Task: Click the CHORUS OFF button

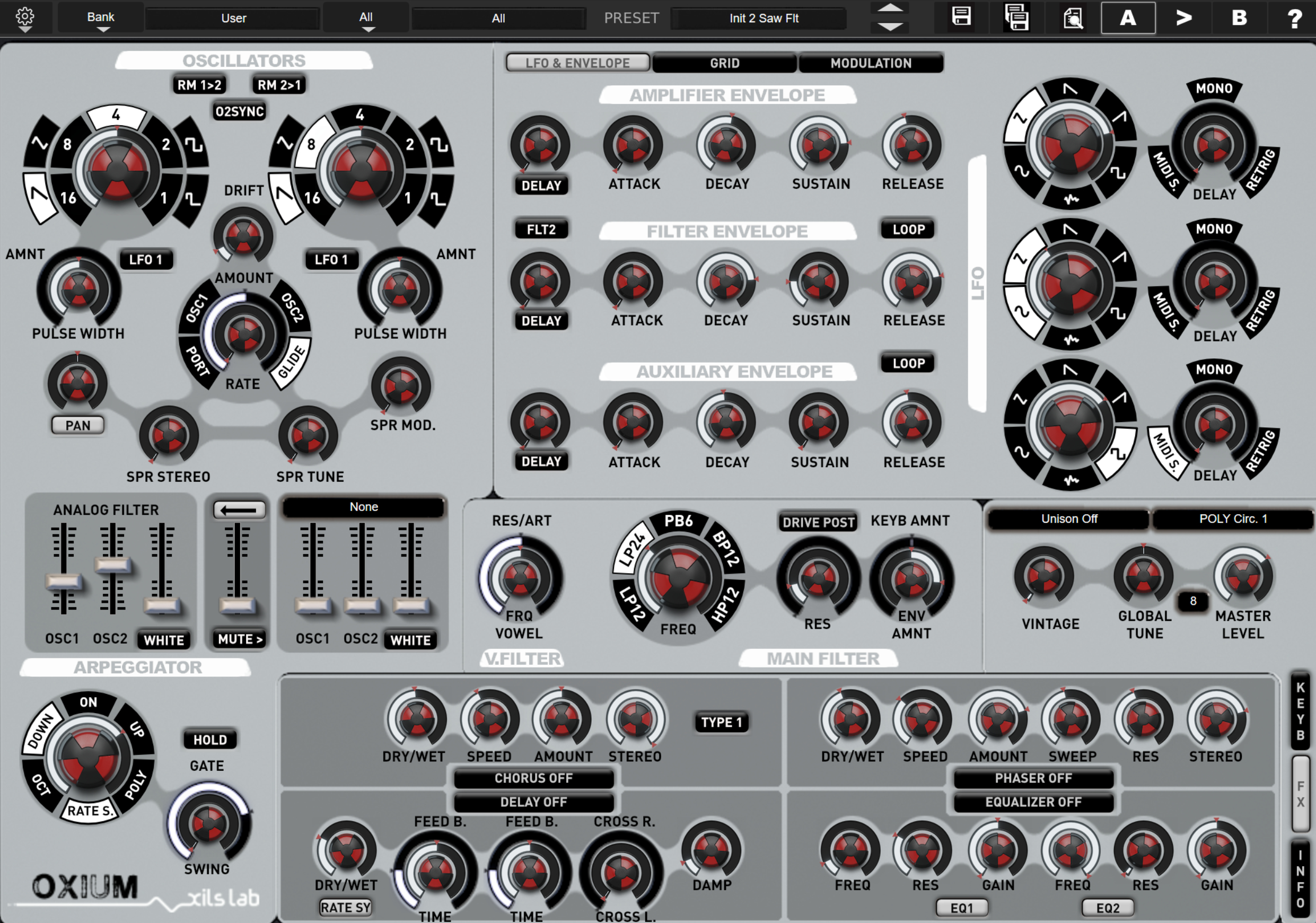Action: pos(533,778)
